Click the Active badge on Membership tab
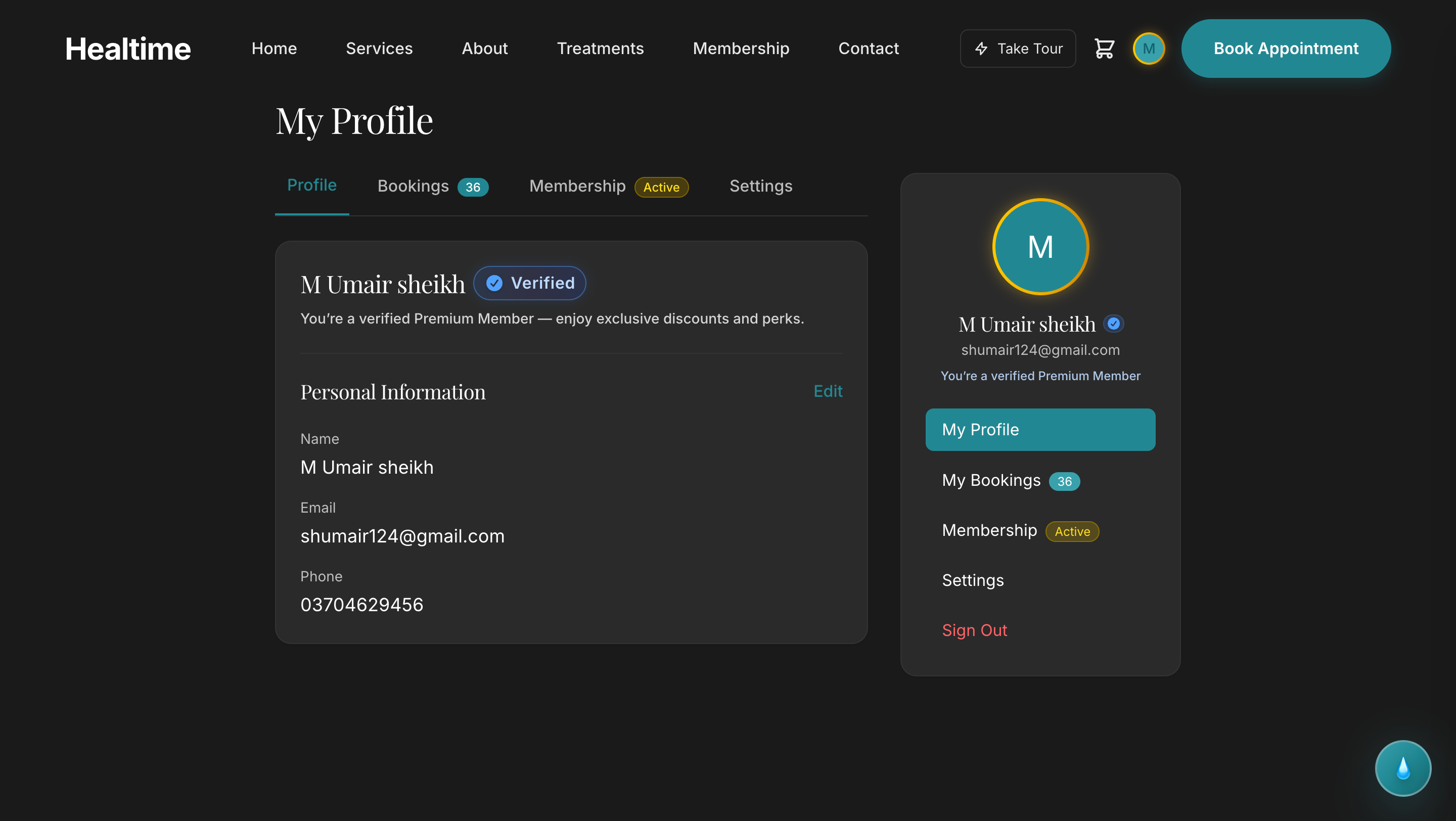The width and height of the screenshot is (1456, 821). coord(661,187)
